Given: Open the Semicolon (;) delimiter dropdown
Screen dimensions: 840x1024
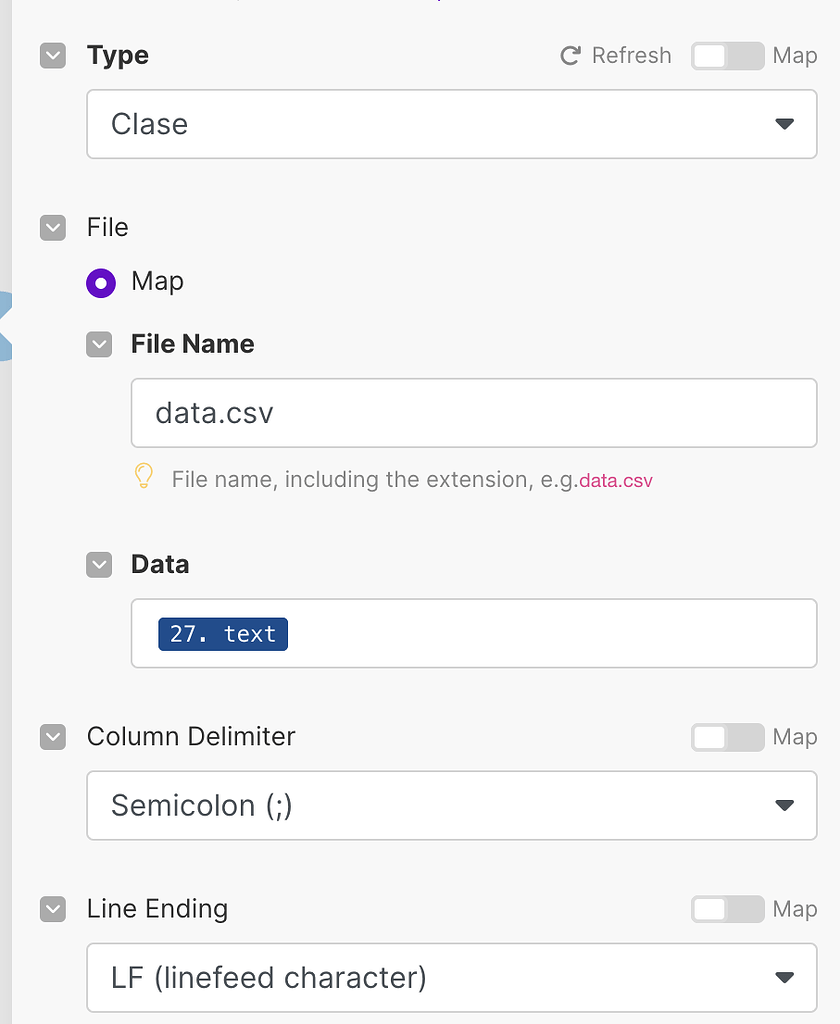Looking at the screenshot, I should point(452,805).
